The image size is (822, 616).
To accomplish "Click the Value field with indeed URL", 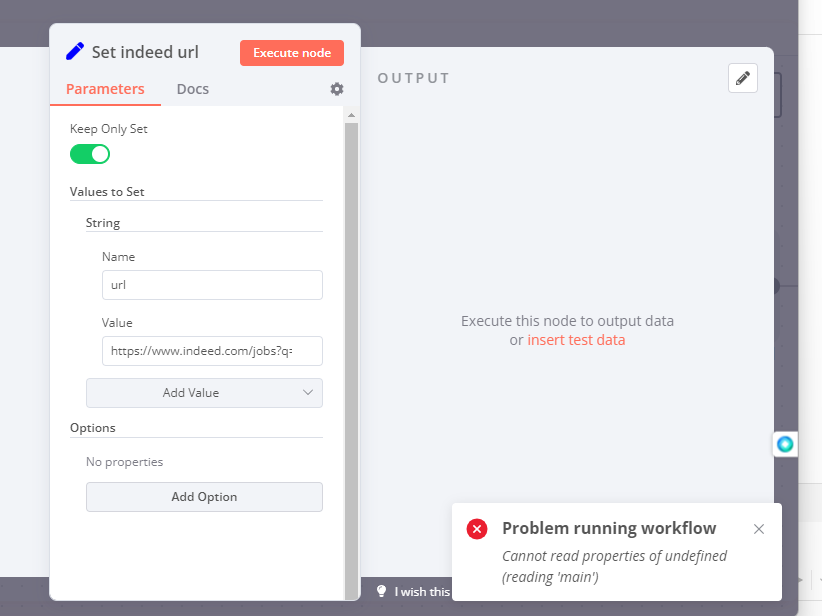I will click(x=212, y=351).
